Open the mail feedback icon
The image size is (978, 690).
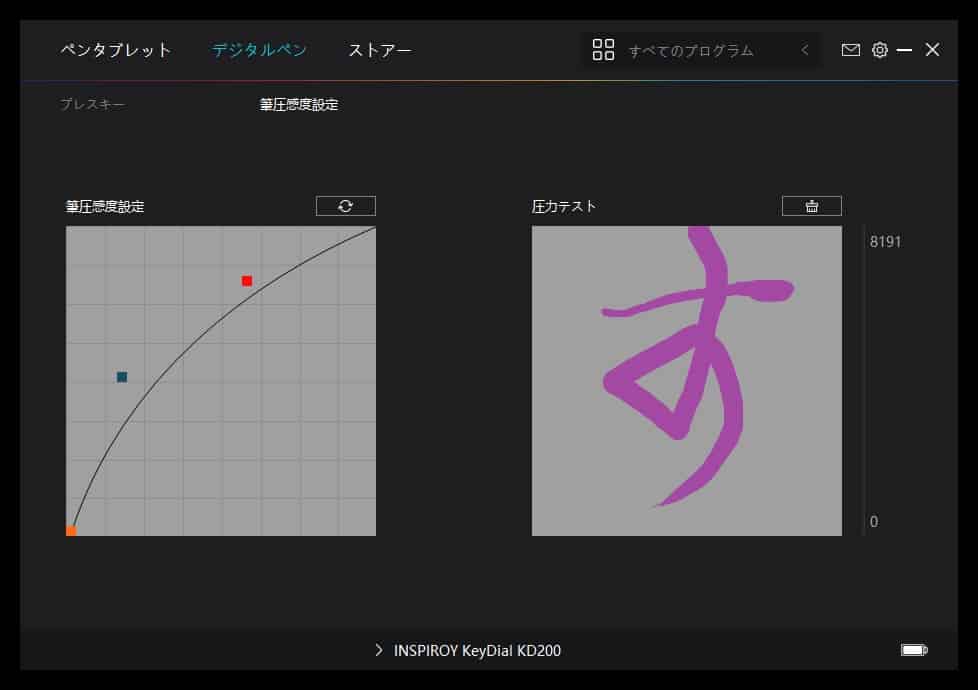(x=850, y=50)
